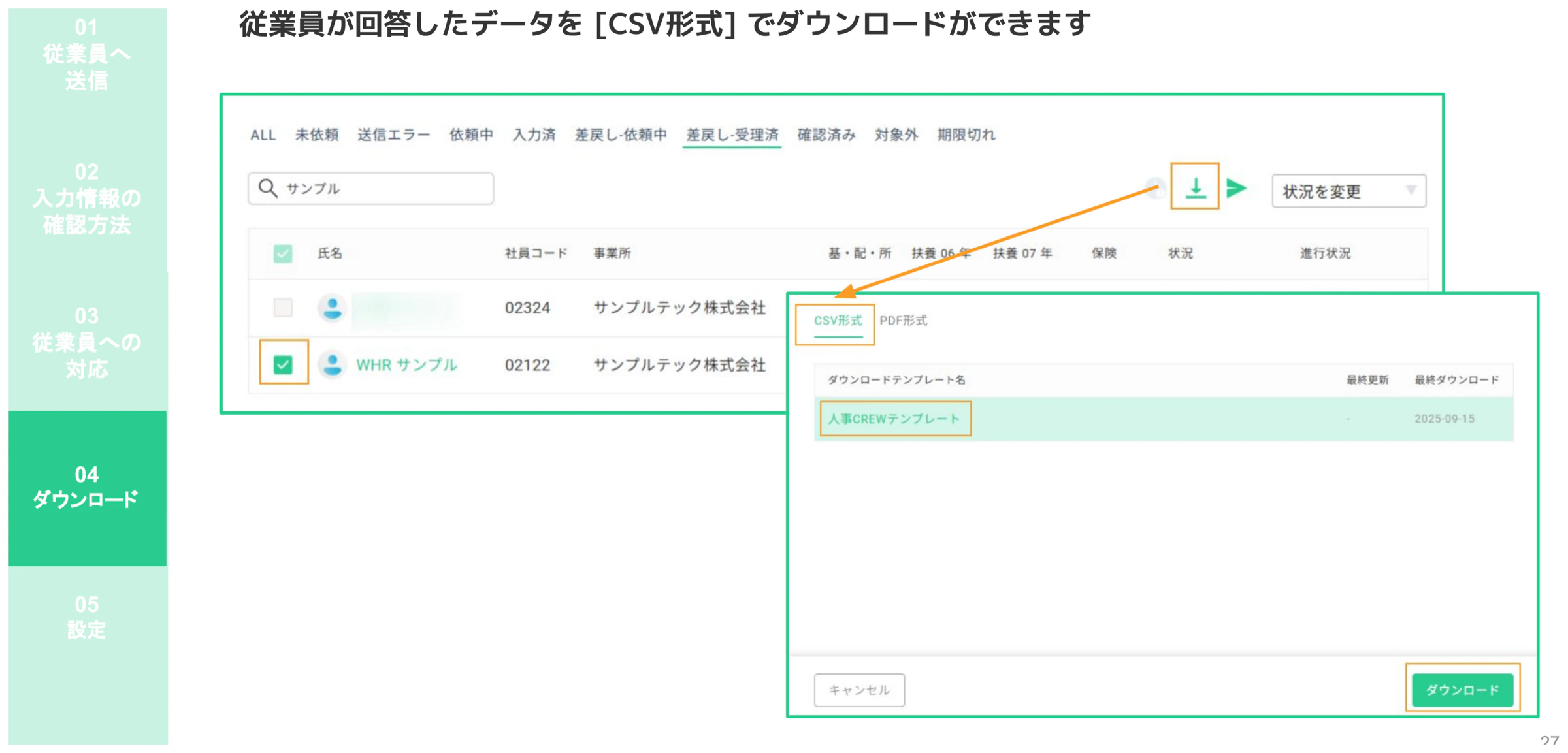This screenshot has height=753, width=1568.
Task: Open the WHR サンプル employee link
Action: click(406, 364)
